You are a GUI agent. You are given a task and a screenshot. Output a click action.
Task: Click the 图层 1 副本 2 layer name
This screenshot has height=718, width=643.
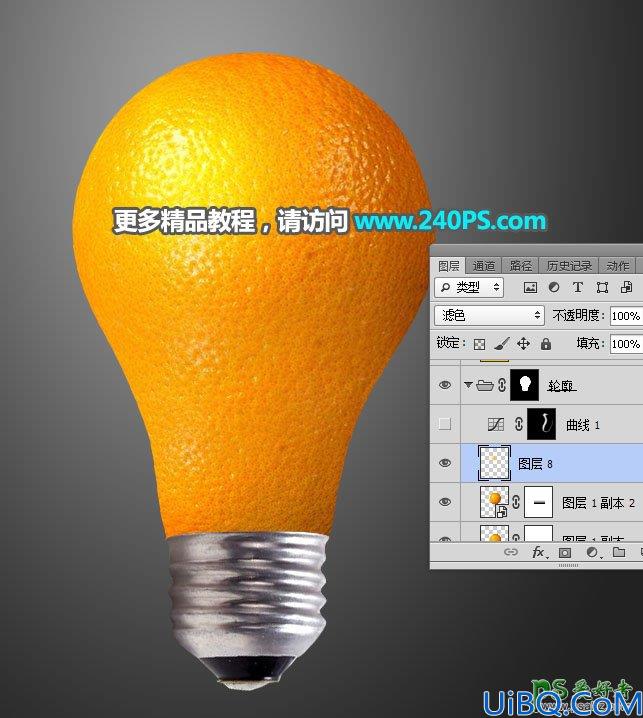click(x=598, y=503)
